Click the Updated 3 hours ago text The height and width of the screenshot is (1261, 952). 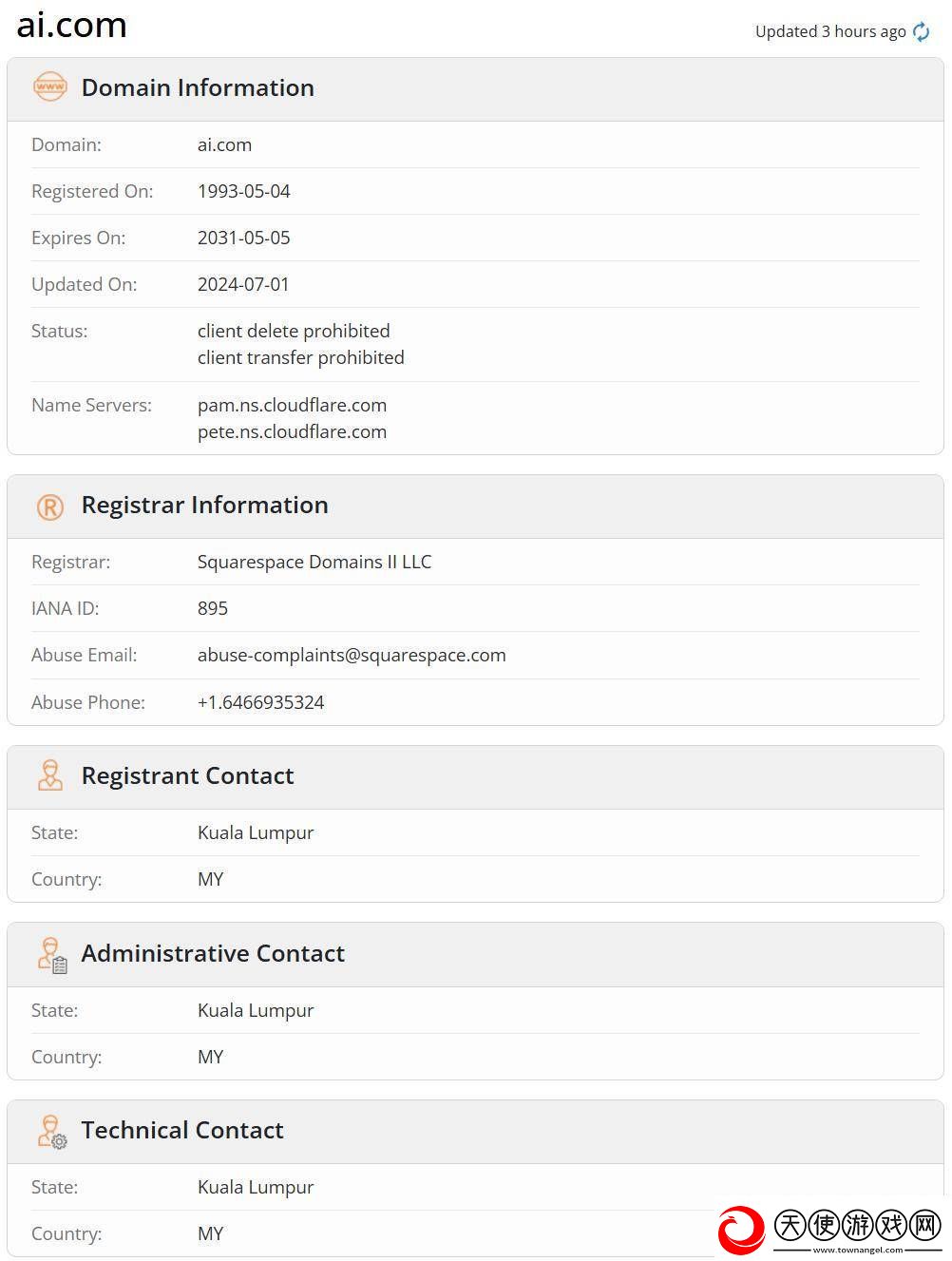click(x=830, y=31)
